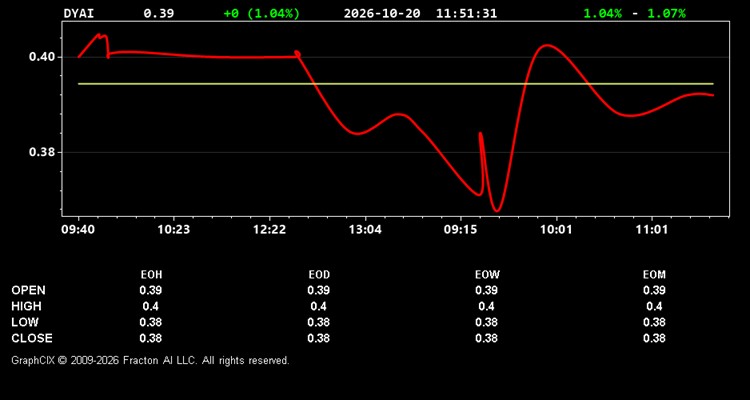The image size is (750, 400).
Task: Click the HIGH row label
Action: 26,306
